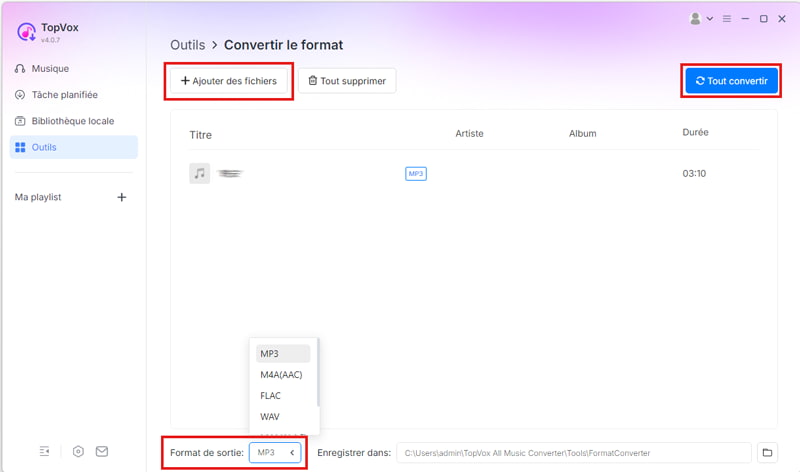Image resolution: width=800 pixels, height=472 pixels.
Task: Click the Titre column header
Action: click(x=201, y=135)
